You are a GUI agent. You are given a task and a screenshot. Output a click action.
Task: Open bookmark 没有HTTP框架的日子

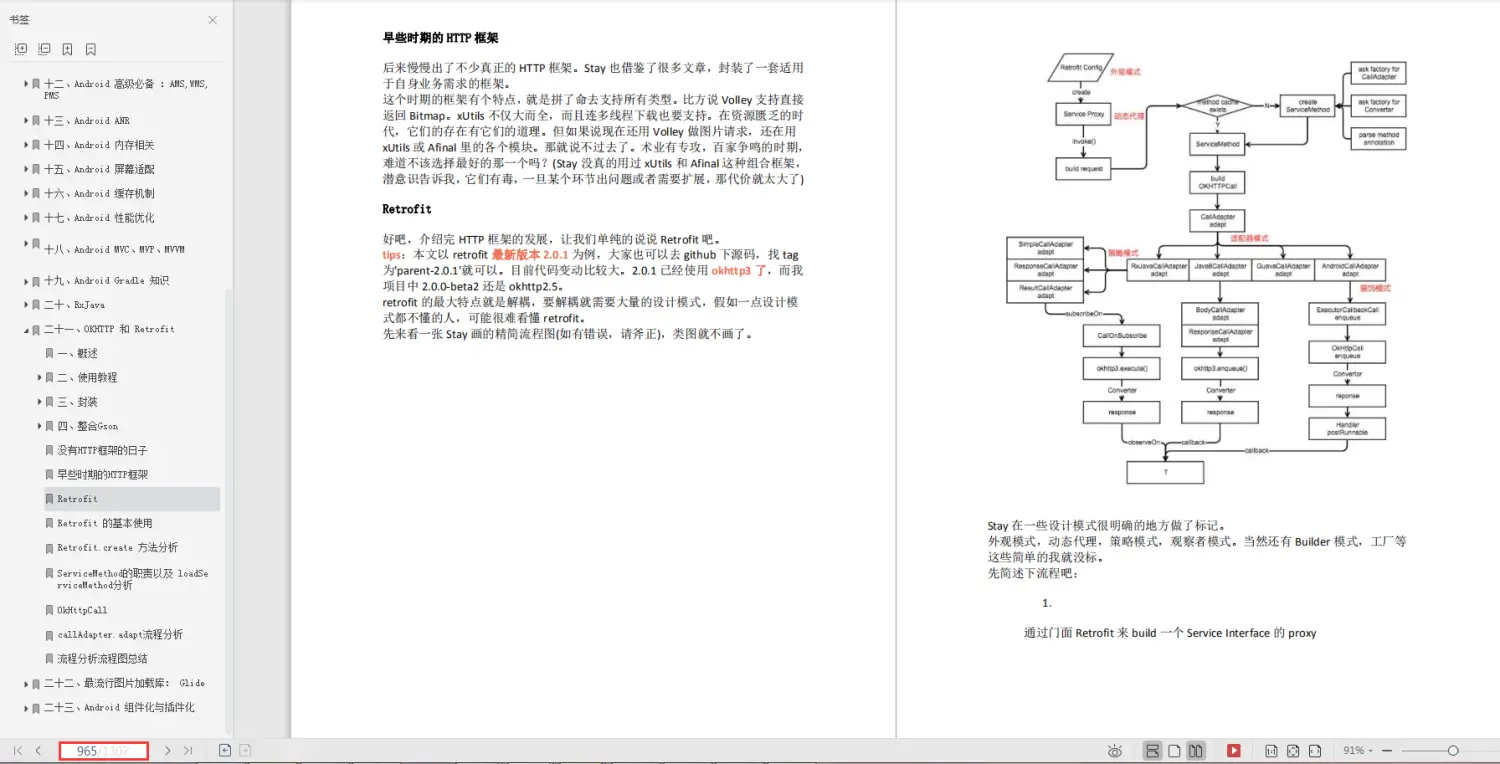pos(102,450)
